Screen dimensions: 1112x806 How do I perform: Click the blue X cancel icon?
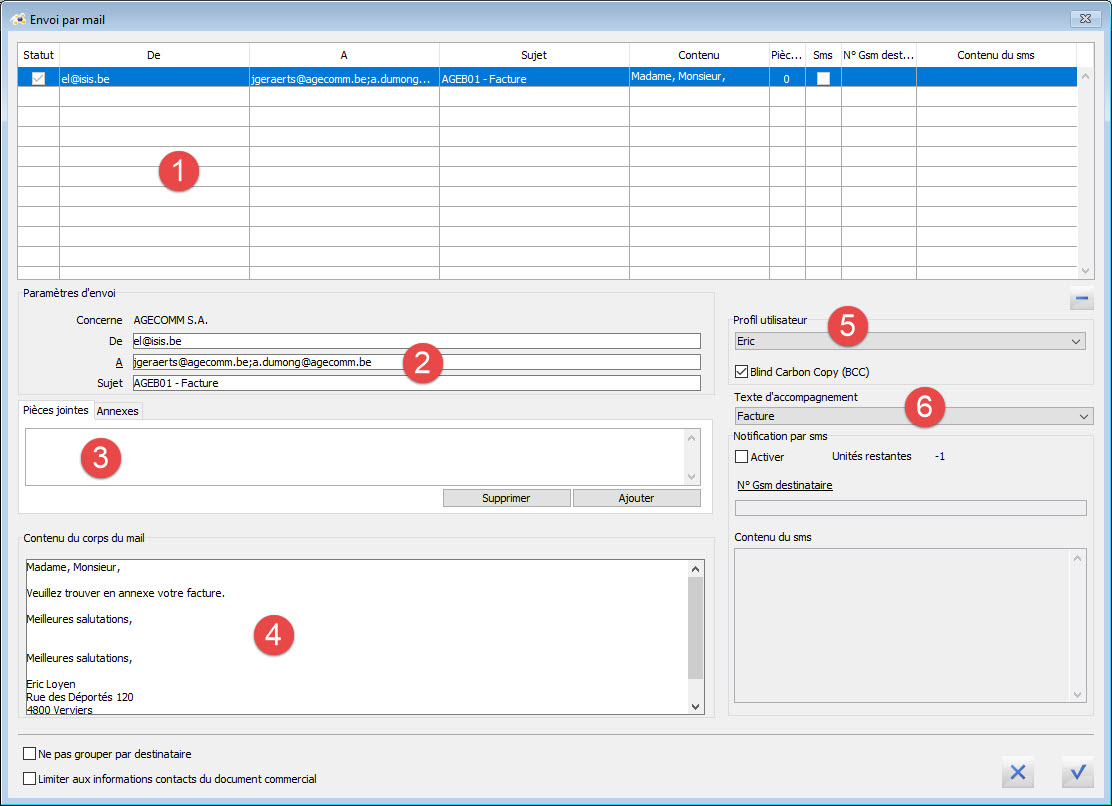[1017, 772]
